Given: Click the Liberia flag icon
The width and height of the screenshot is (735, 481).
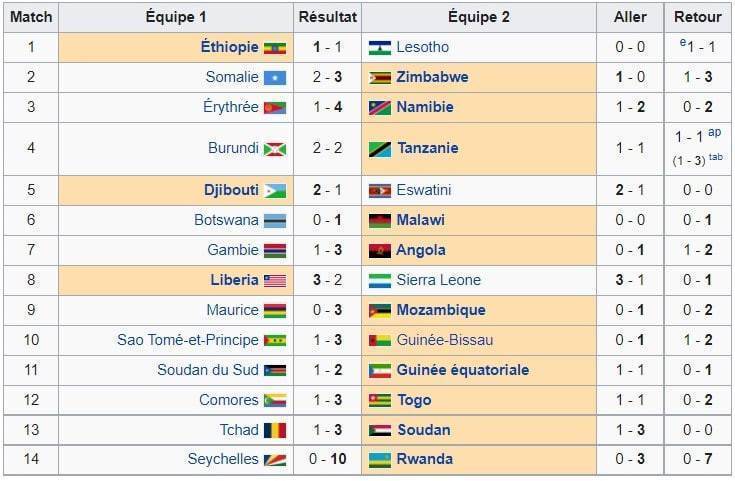Looking at the screenshot, I should (275, 280).
